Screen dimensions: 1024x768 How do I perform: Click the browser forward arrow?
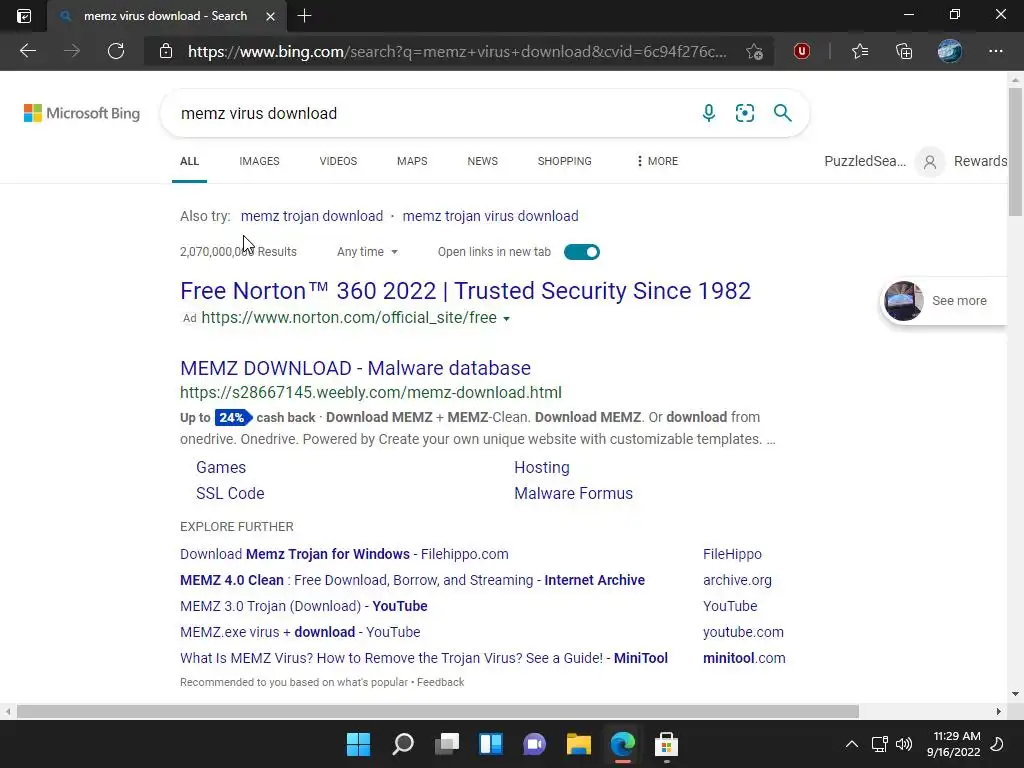pos(72,51)
